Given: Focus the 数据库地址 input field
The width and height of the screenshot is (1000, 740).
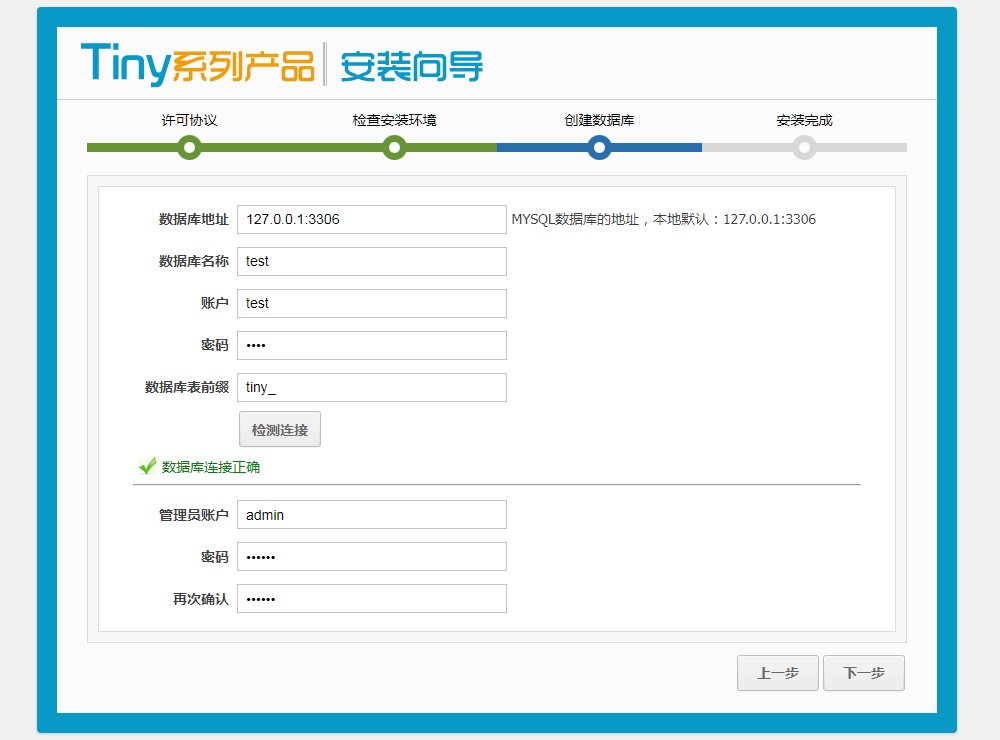Looking at the screenshot, I should click(x=372, y=219).
